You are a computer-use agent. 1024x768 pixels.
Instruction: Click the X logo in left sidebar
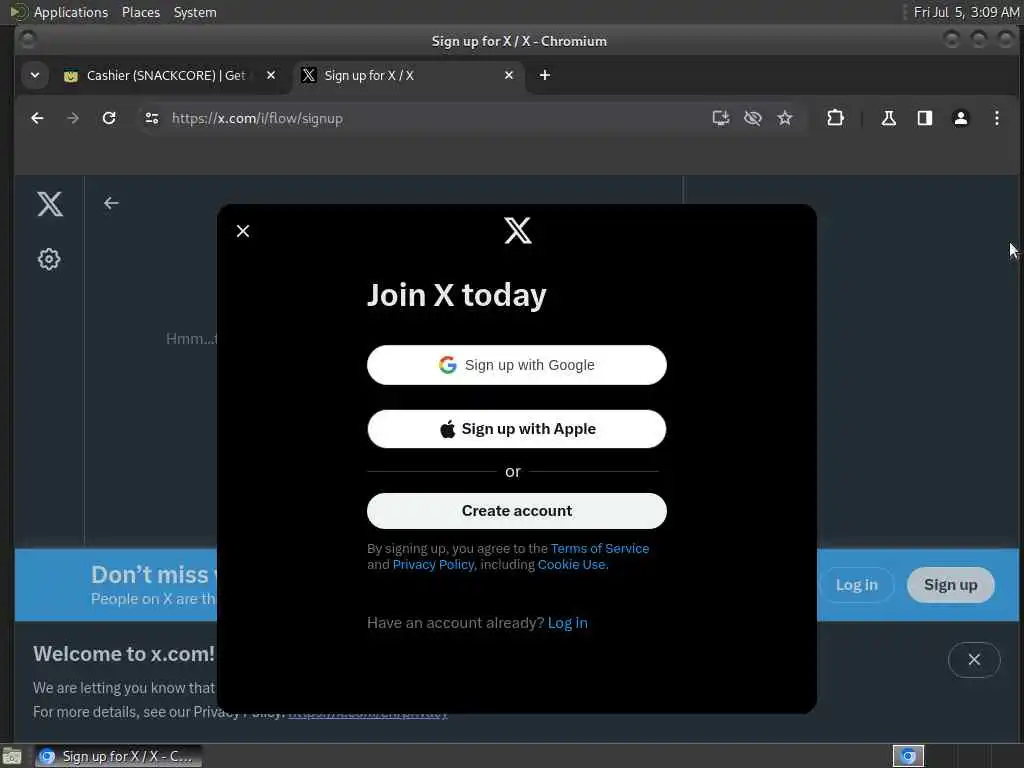click(x=50, y=204)
